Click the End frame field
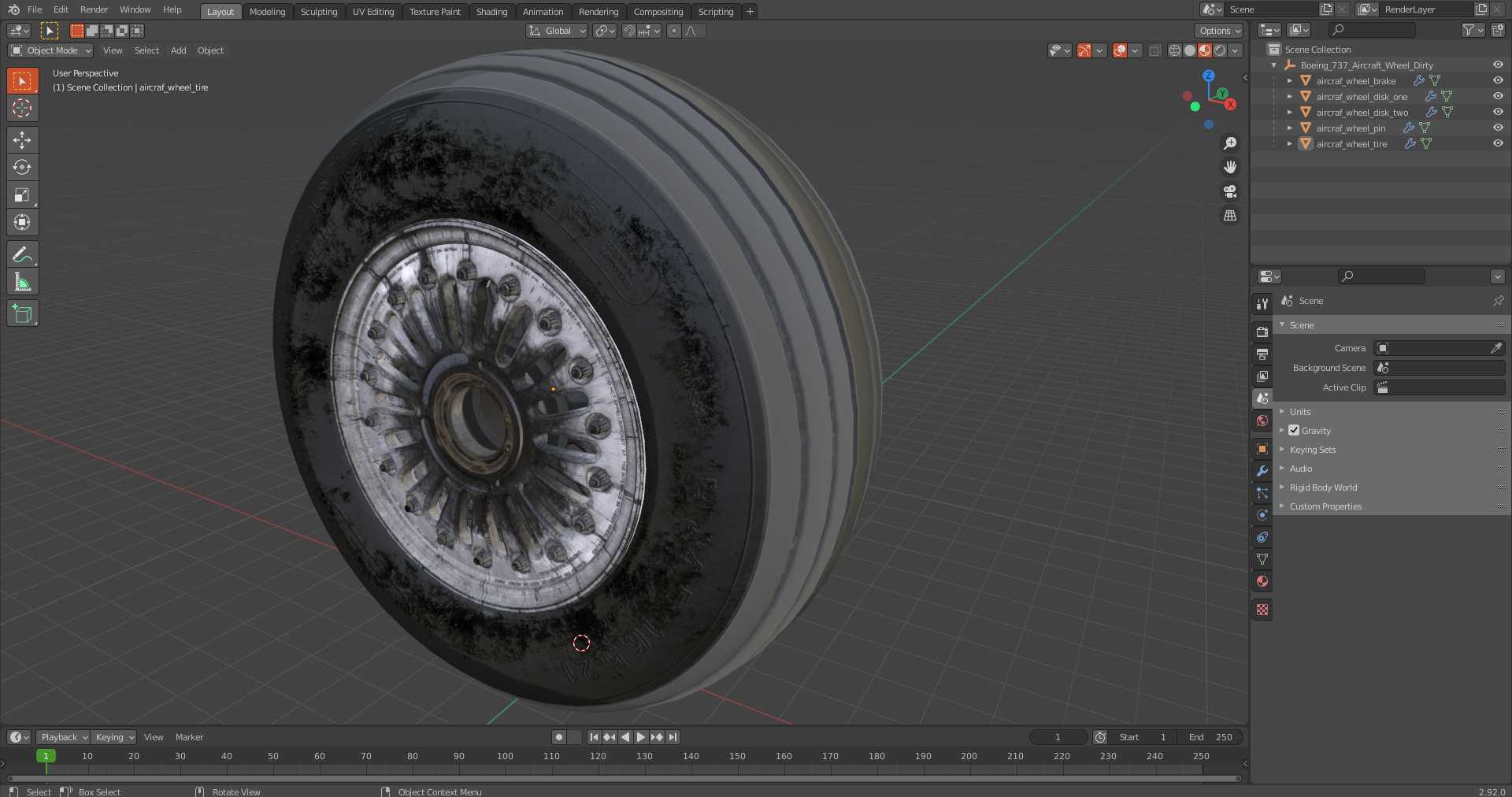Image resolution: width=1512 pixels, height=797 pixels. point(1210,737)
